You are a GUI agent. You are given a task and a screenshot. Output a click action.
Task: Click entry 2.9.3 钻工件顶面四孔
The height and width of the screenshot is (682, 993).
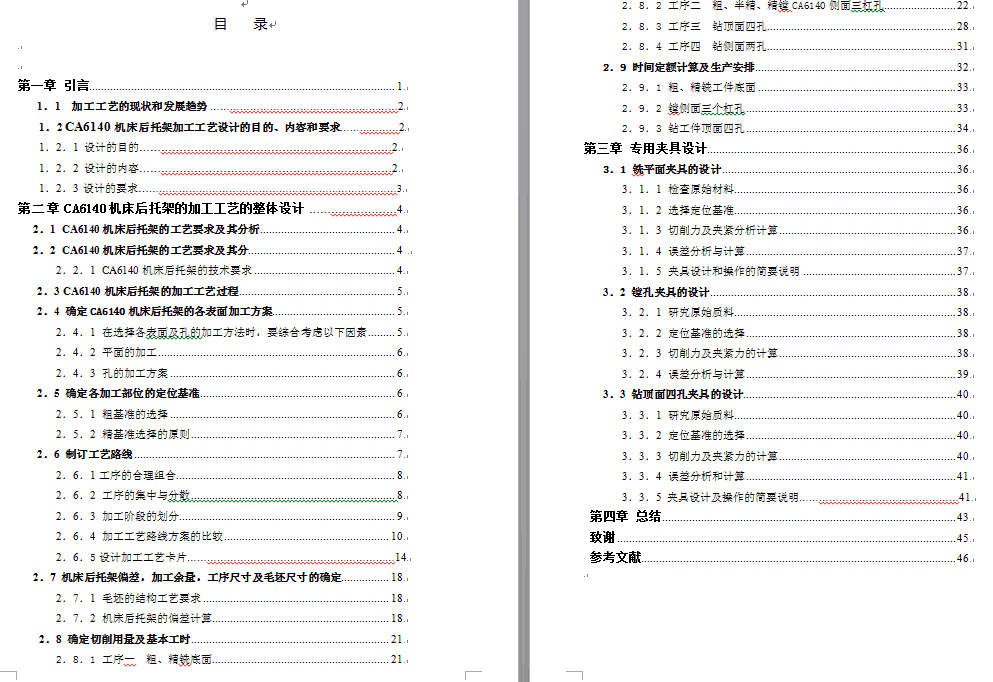797,129
